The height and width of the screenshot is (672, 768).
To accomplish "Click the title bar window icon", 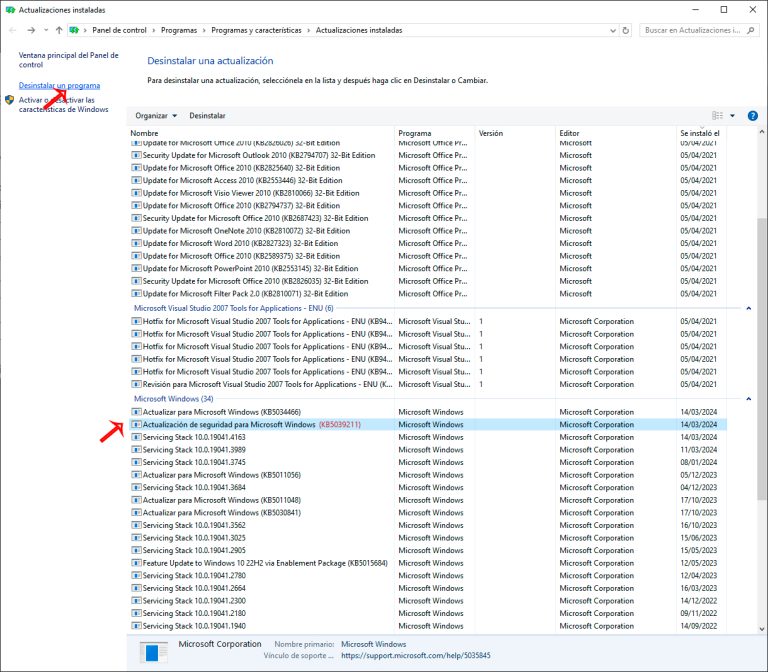I will point(10,10).
